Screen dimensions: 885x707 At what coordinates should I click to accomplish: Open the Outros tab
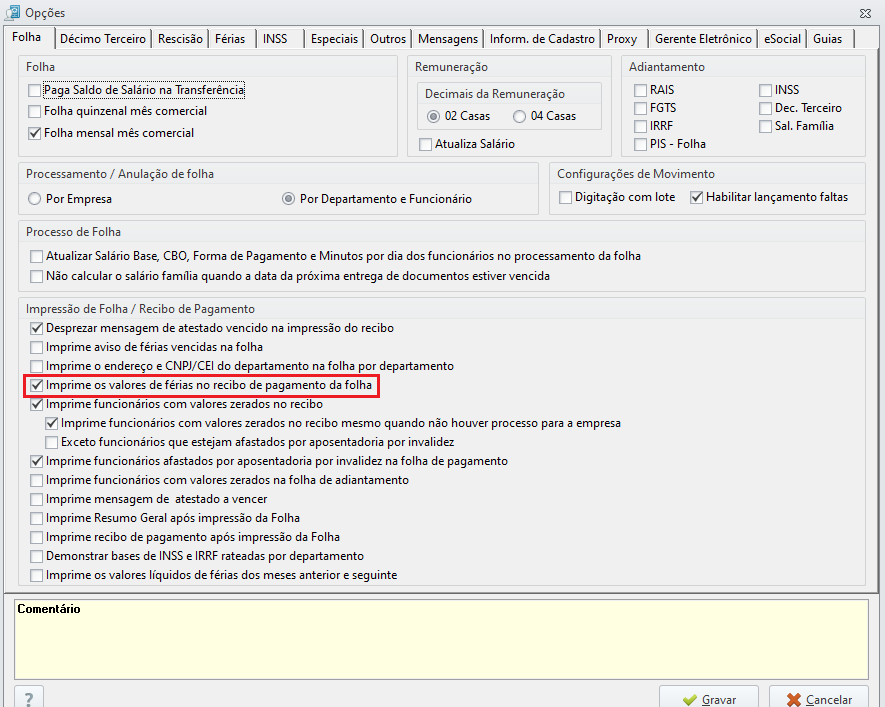(388, 39)
